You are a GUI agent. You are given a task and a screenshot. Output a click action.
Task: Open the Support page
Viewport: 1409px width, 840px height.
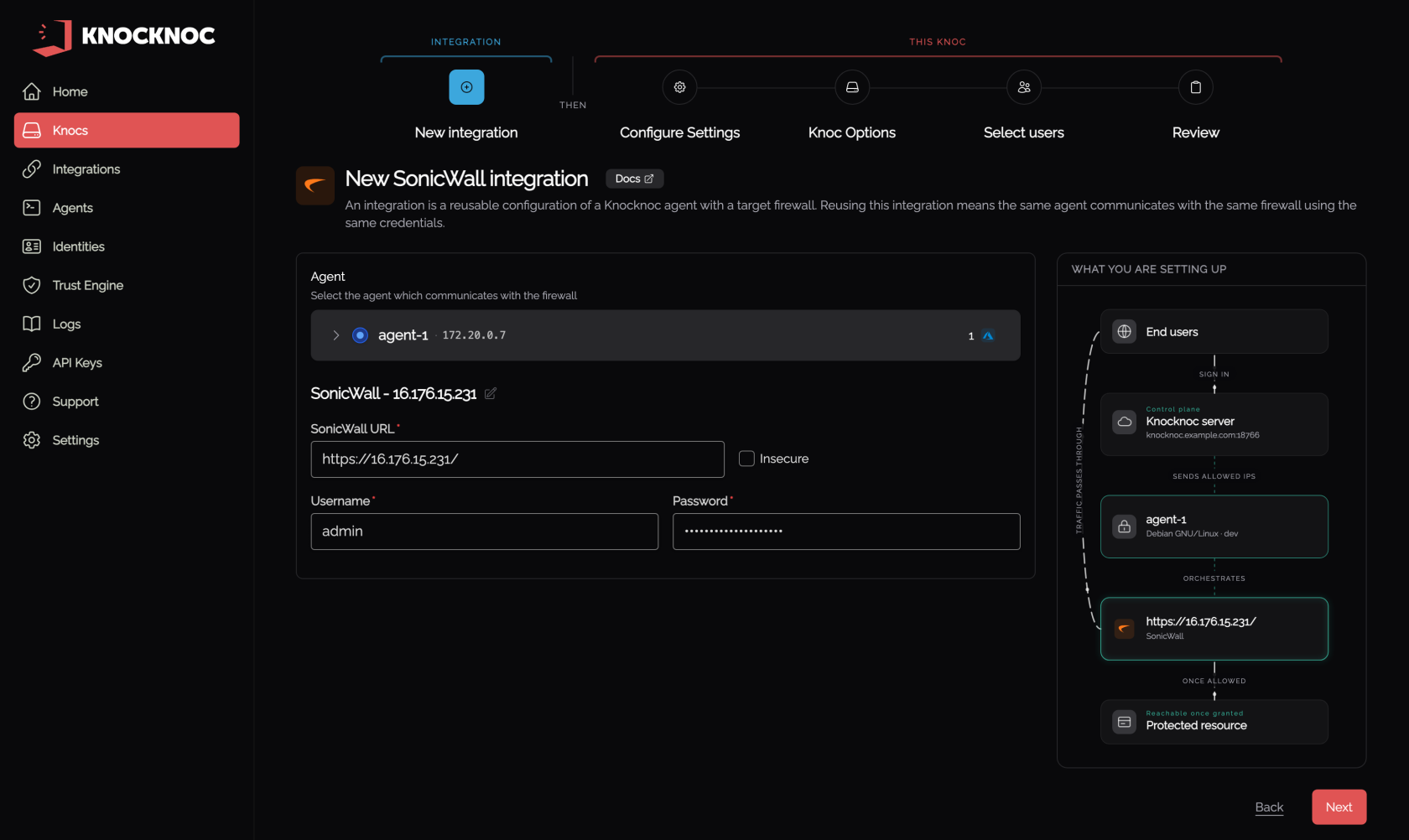(x=127, y=402)
